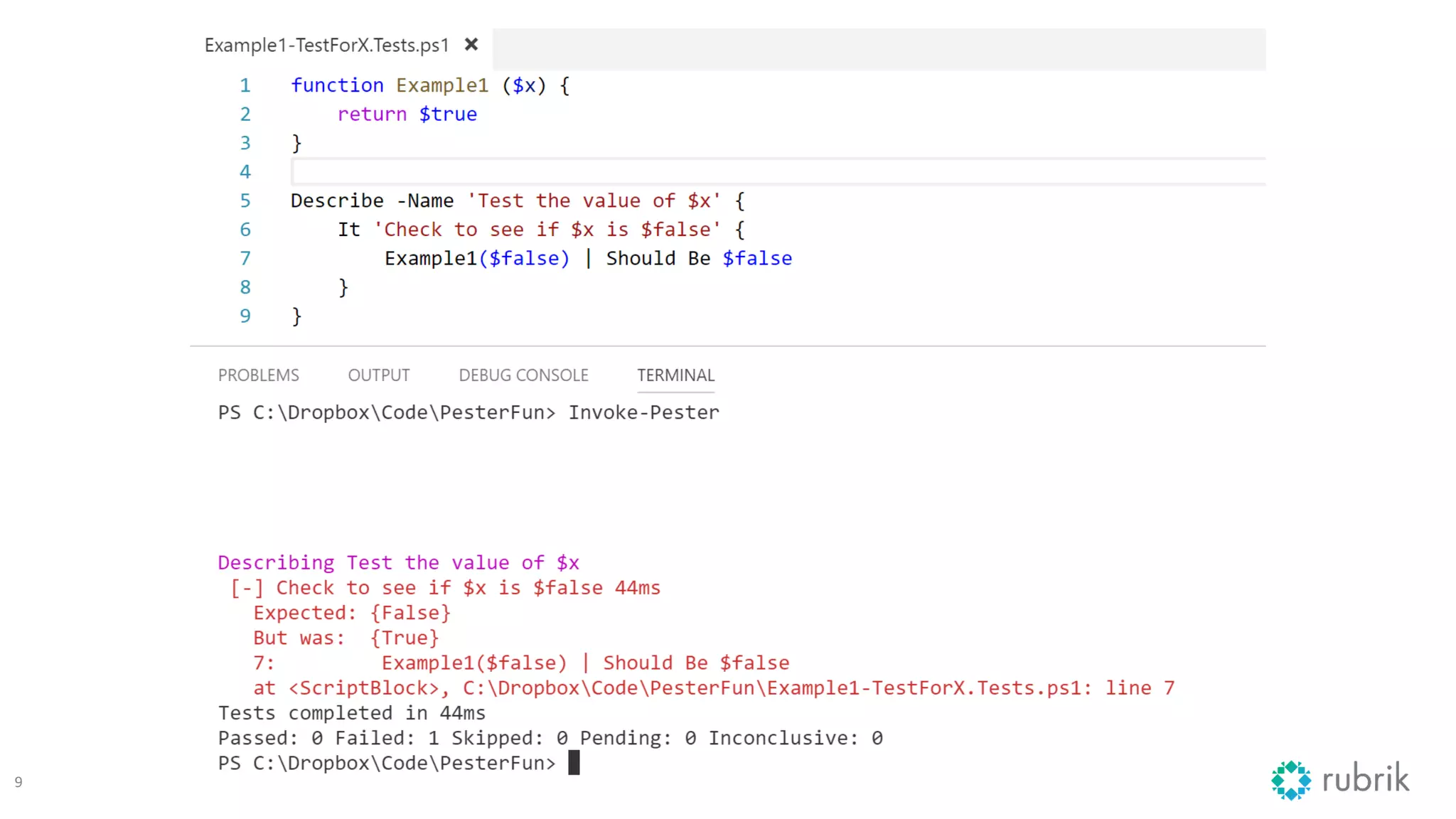Viewport: 1456px width, 819px height.
Task: Click the 'Describing Test the value' terminal line
Action: (398, 563)
